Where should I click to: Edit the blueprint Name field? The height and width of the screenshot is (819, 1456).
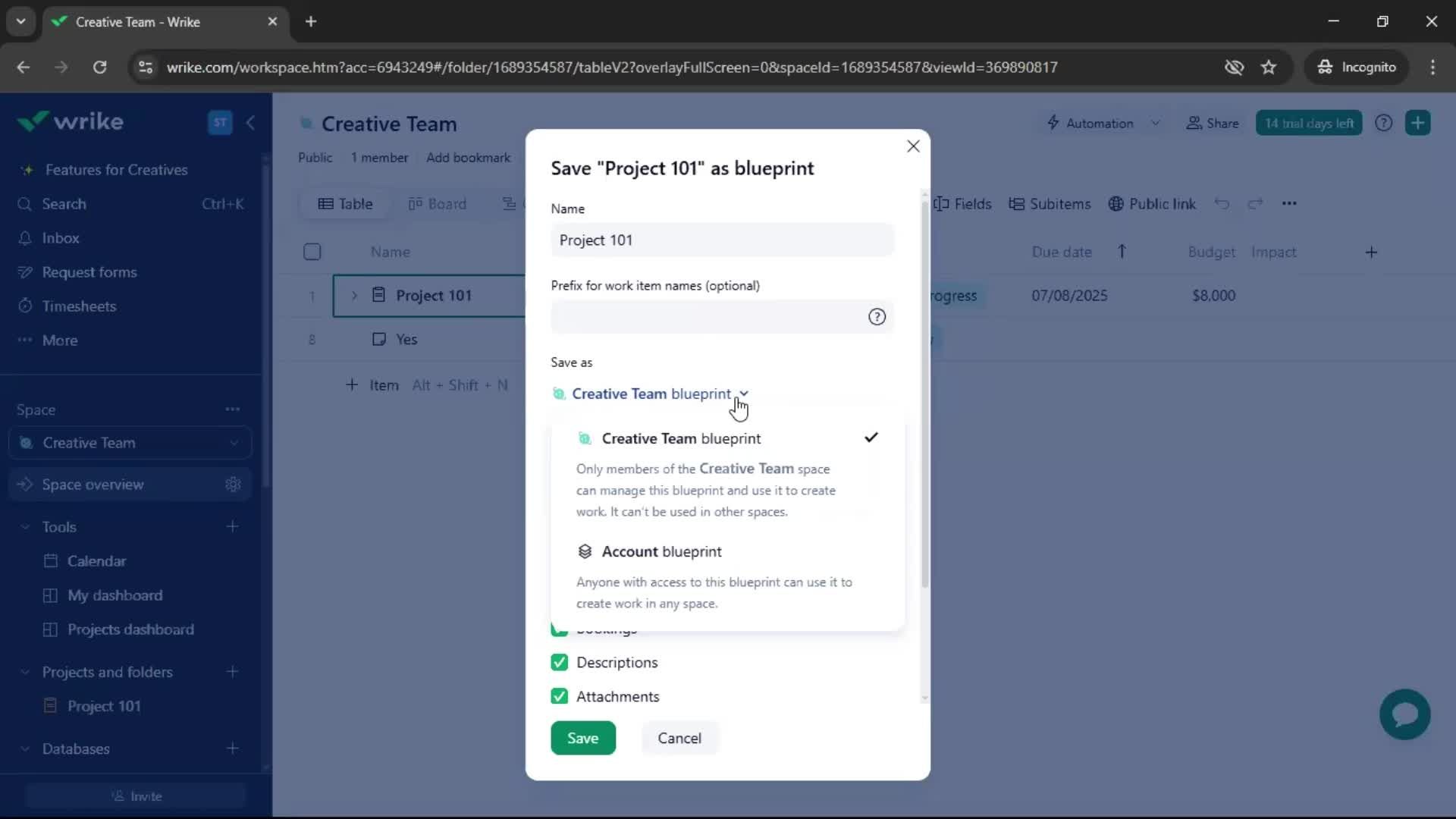pyautogui.click(x=723, y=240)
